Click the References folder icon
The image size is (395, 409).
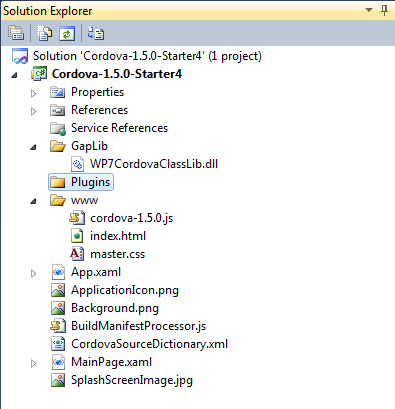click(x=57, y=110)
